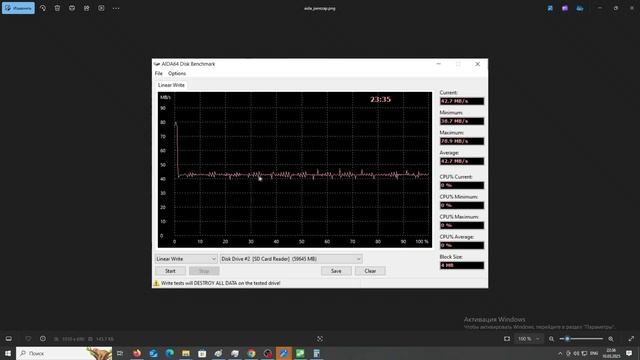
Task: Open Google Chrome from the taskbar
Action: tap(251, 353)
